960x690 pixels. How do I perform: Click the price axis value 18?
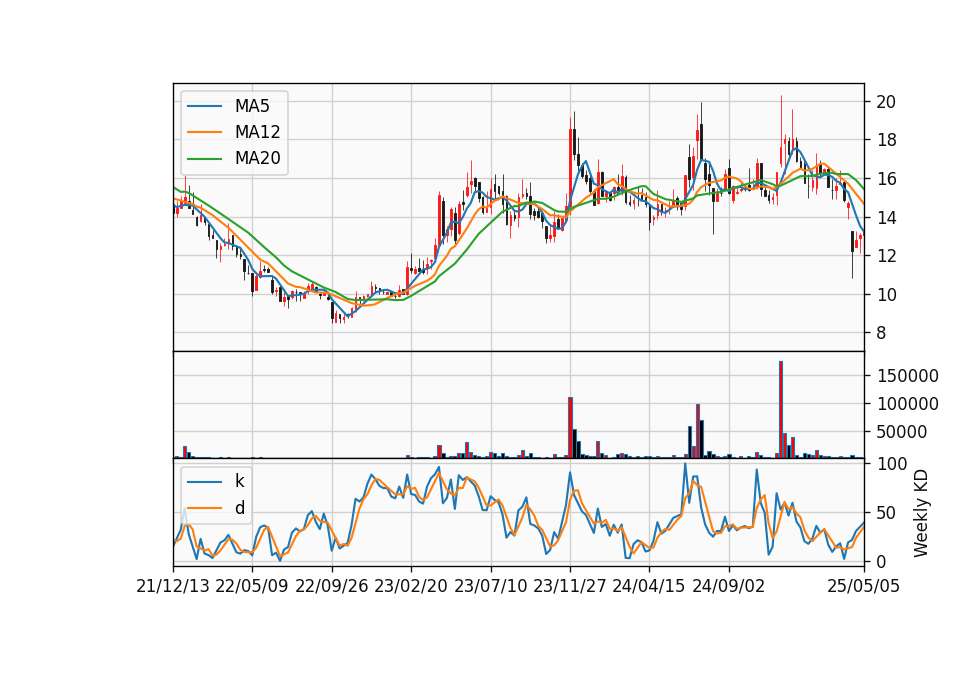click(x=885, y=140)
